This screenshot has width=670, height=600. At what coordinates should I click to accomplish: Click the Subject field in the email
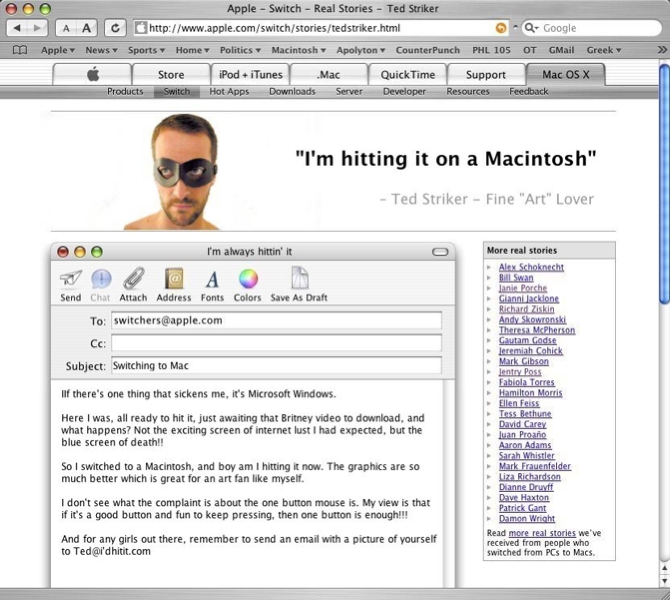click(276, 366)
